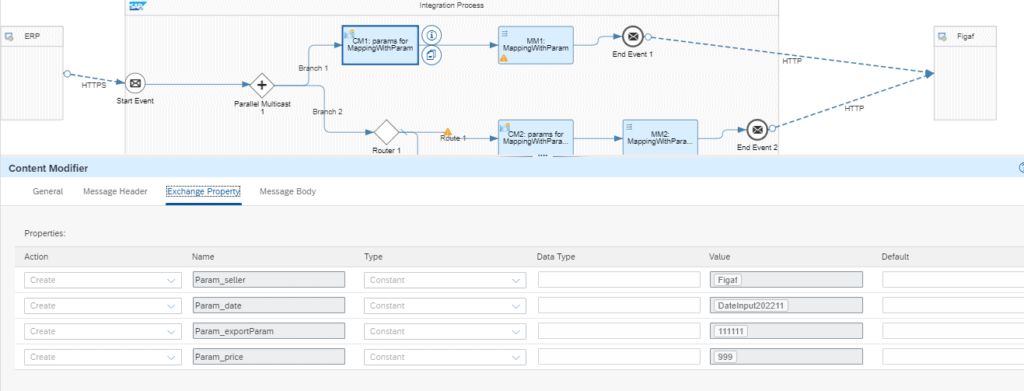The image size is (1024, 391).
Task: Select the CM1 params for MappingWithParam step
Action: [x=380, y=45]
